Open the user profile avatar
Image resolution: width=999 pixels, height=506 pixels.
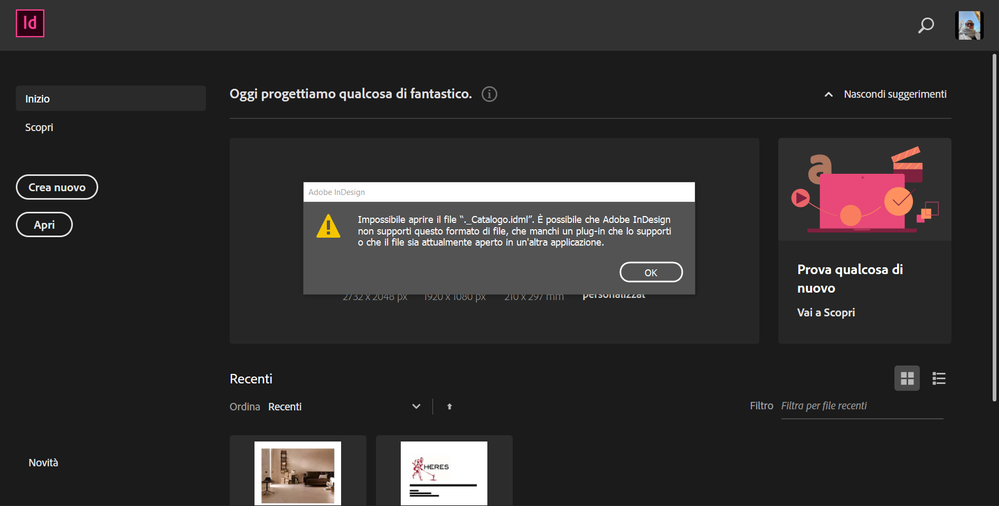pyautogui.click(x=969, y=25)
